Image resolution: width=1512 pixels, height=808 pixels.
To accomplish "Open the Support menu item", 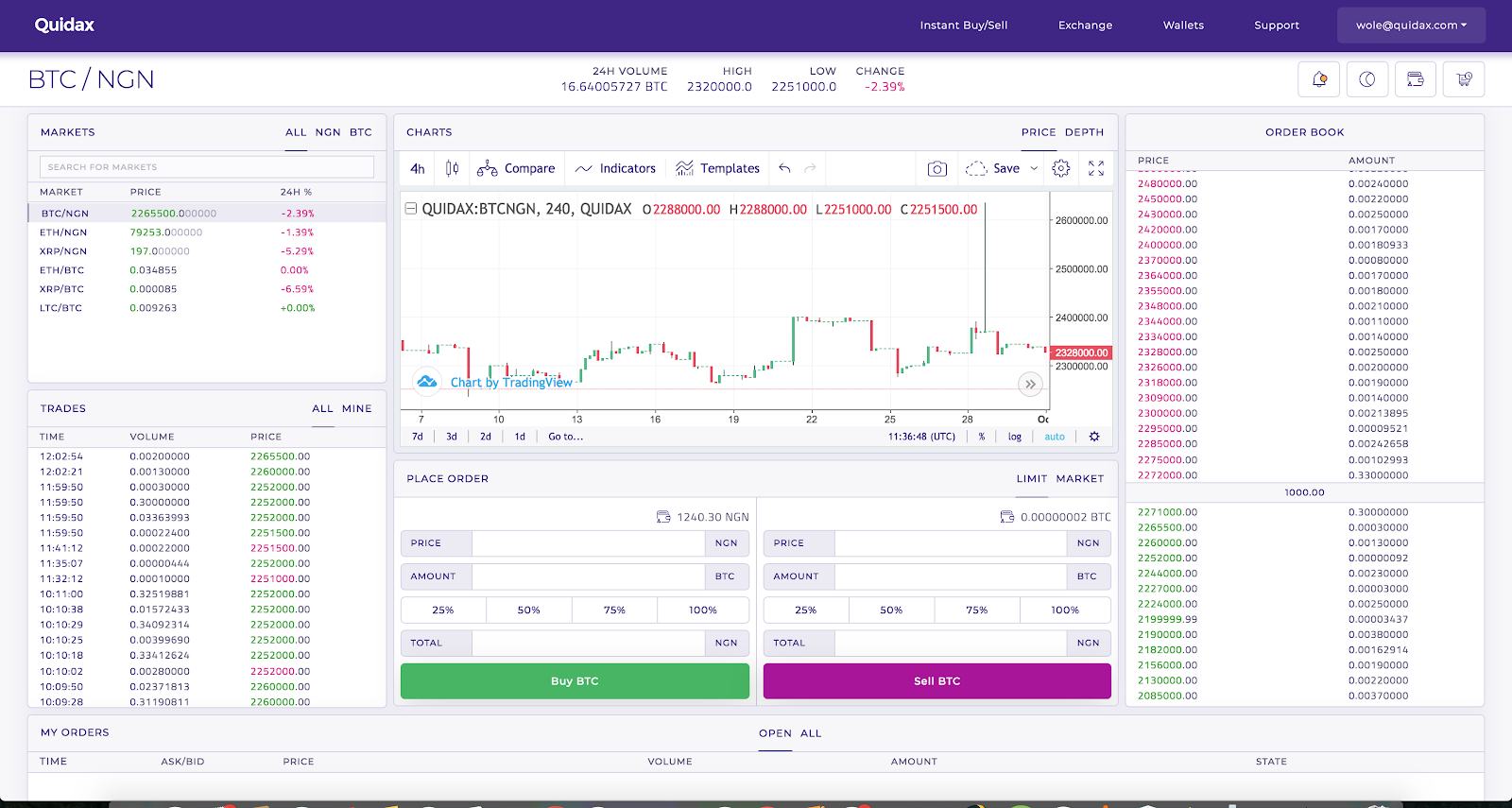I will point(1277,26).
